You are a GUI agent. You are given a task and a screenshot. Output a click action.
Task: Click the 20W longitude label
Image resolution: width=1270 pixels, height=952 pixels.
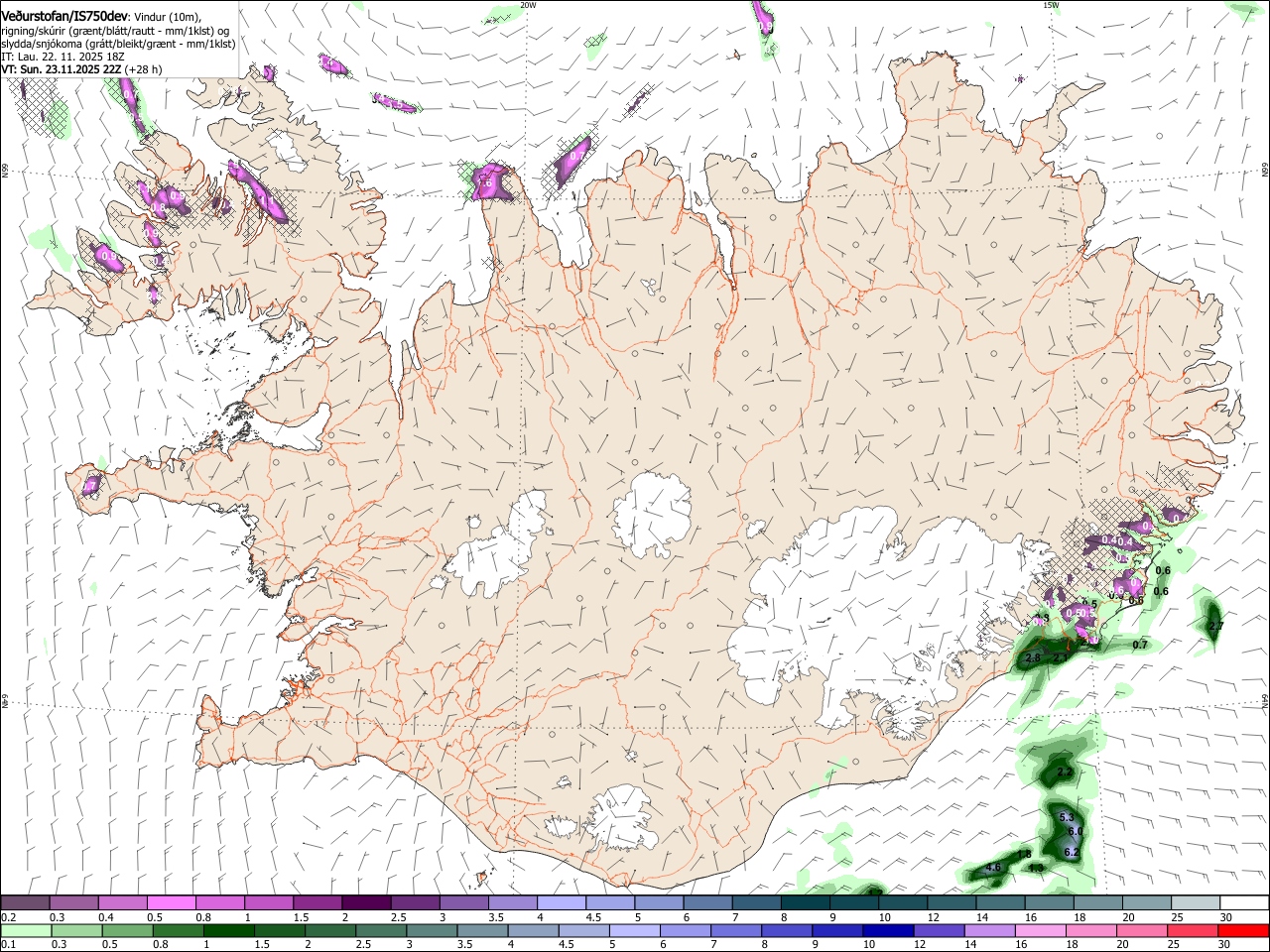[528, 5]
